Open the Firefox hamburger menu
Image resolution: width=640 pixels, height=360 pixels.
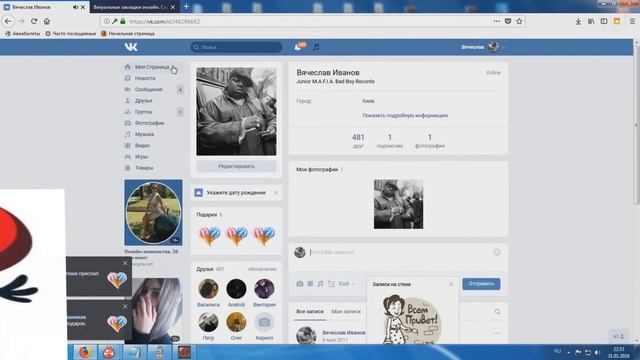click(632, 21)
